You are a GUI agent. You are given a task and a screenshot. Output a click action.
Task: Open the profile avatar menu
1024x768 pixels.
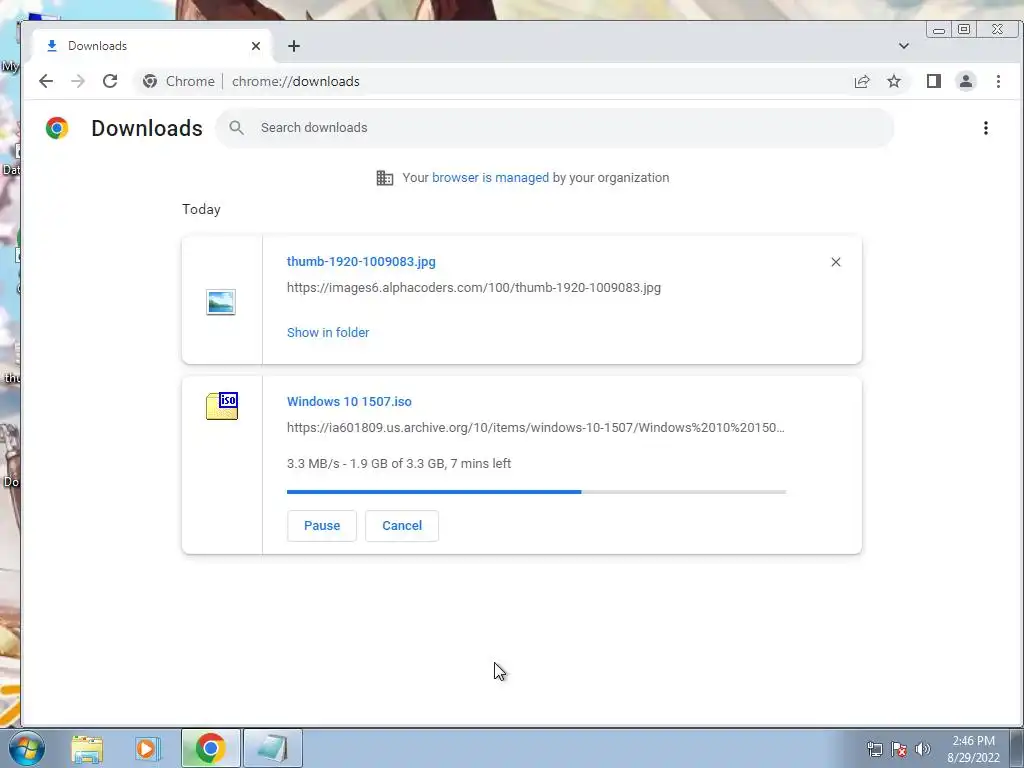pos(966,81)
